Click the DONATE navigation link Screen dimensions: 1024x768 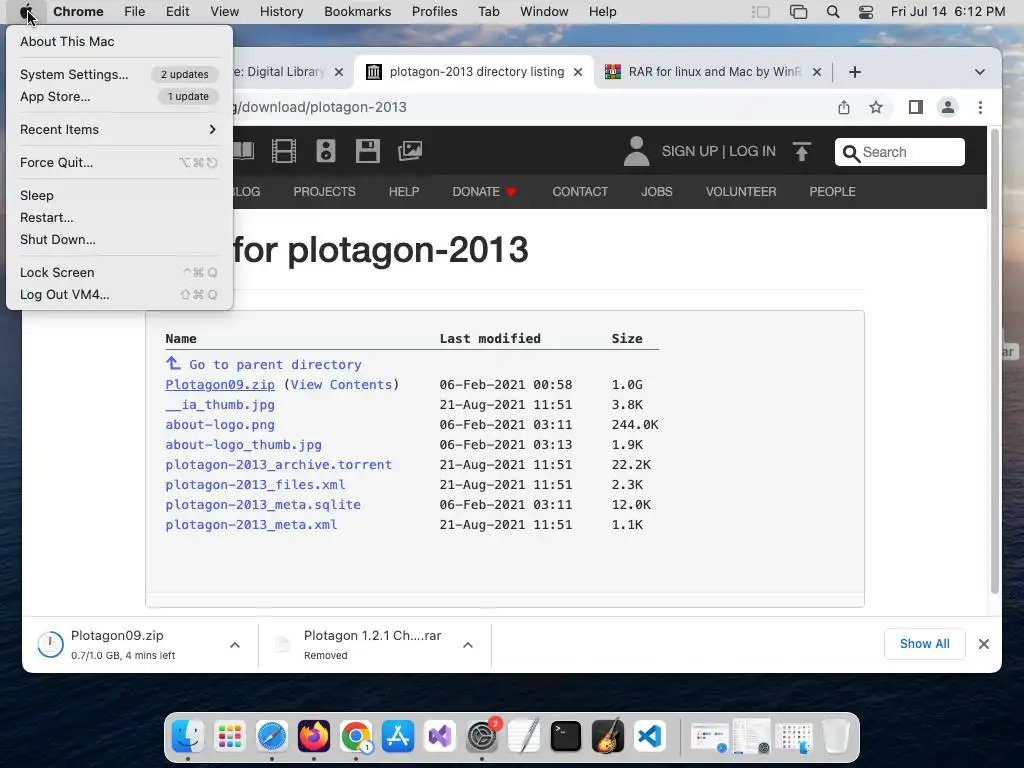[484, 191]
